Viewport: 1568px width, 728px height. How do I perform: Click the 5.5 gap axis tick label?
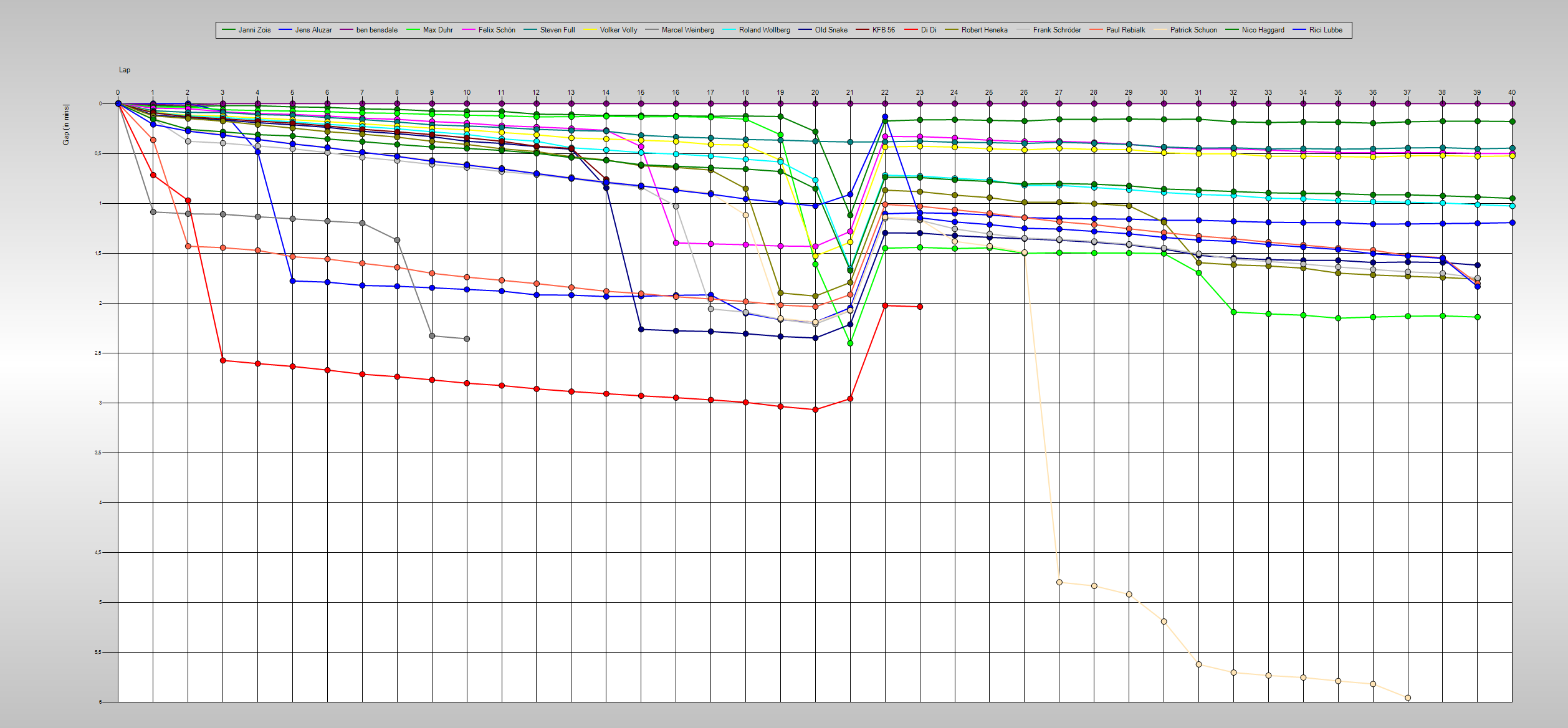coord(97,652)
